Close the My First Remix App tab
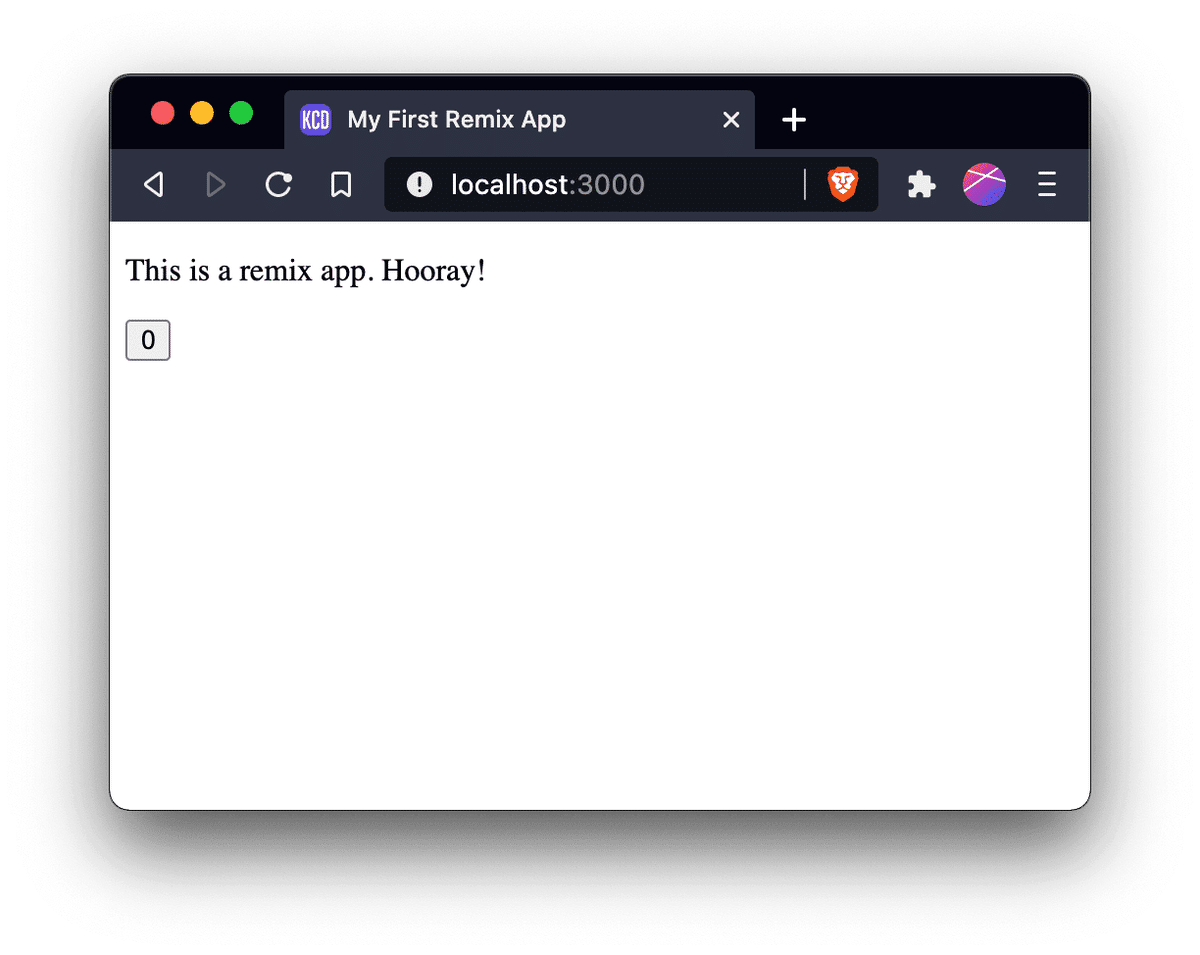Viewport: 1200px width, 955px height. pyautogui.click(x=731, y=120)
